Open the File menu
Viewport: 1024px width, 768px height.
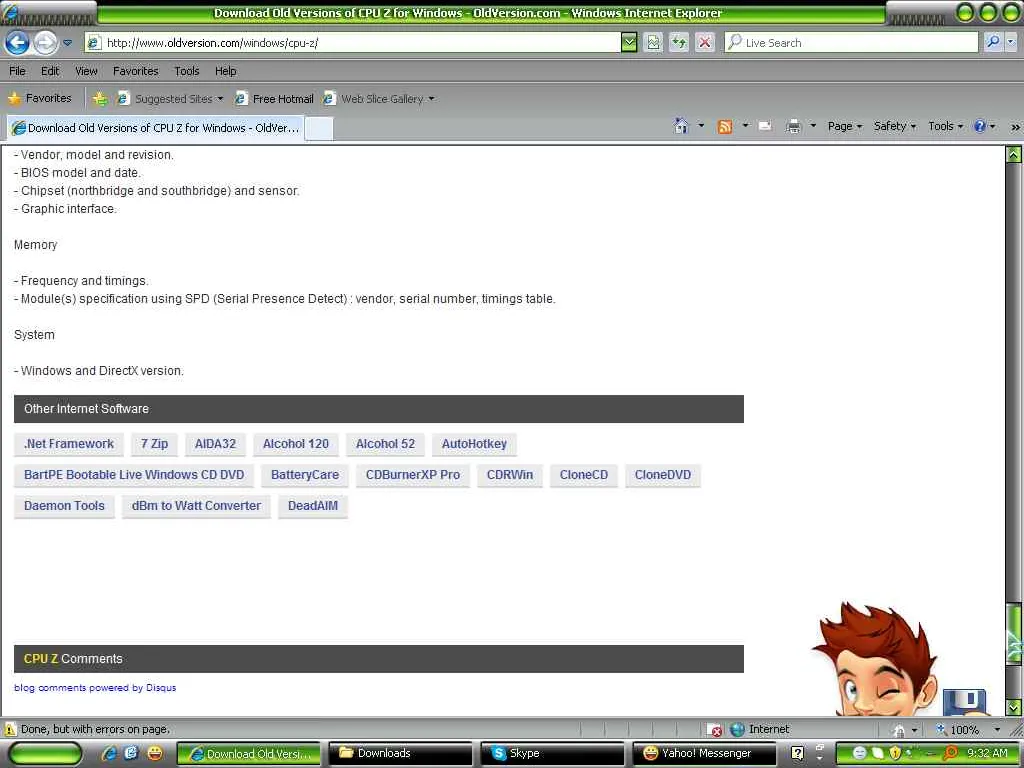click(x=17, y=71)
